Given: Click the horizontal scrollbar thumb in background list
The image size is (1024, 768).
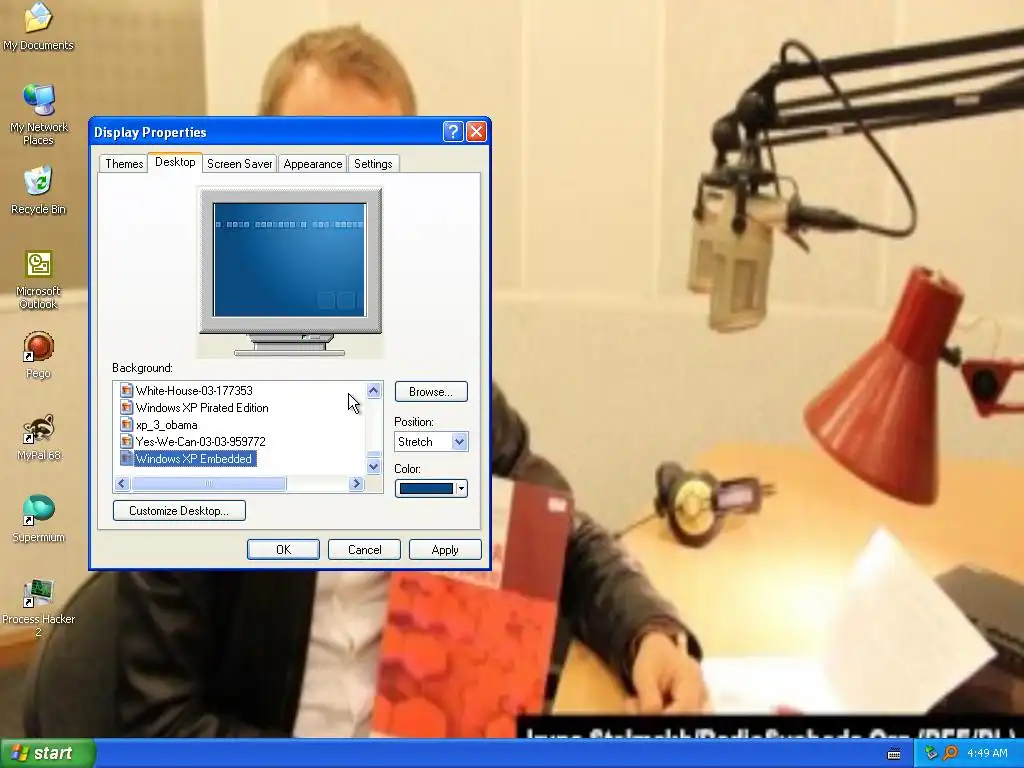Looking at the screenshot, I should pos(208,483).
